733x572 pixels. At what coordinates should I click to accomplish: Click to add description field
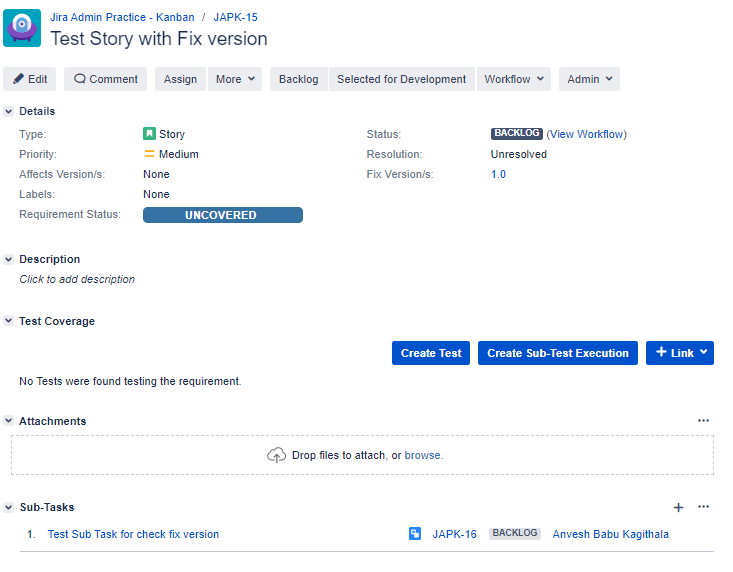(x=77, y=279)
